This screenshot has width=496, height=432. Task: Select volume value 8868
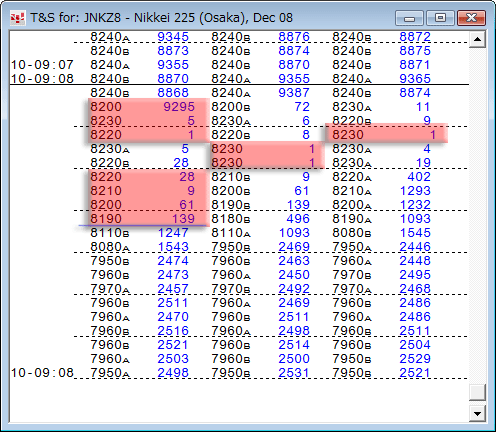click(173, 93)
